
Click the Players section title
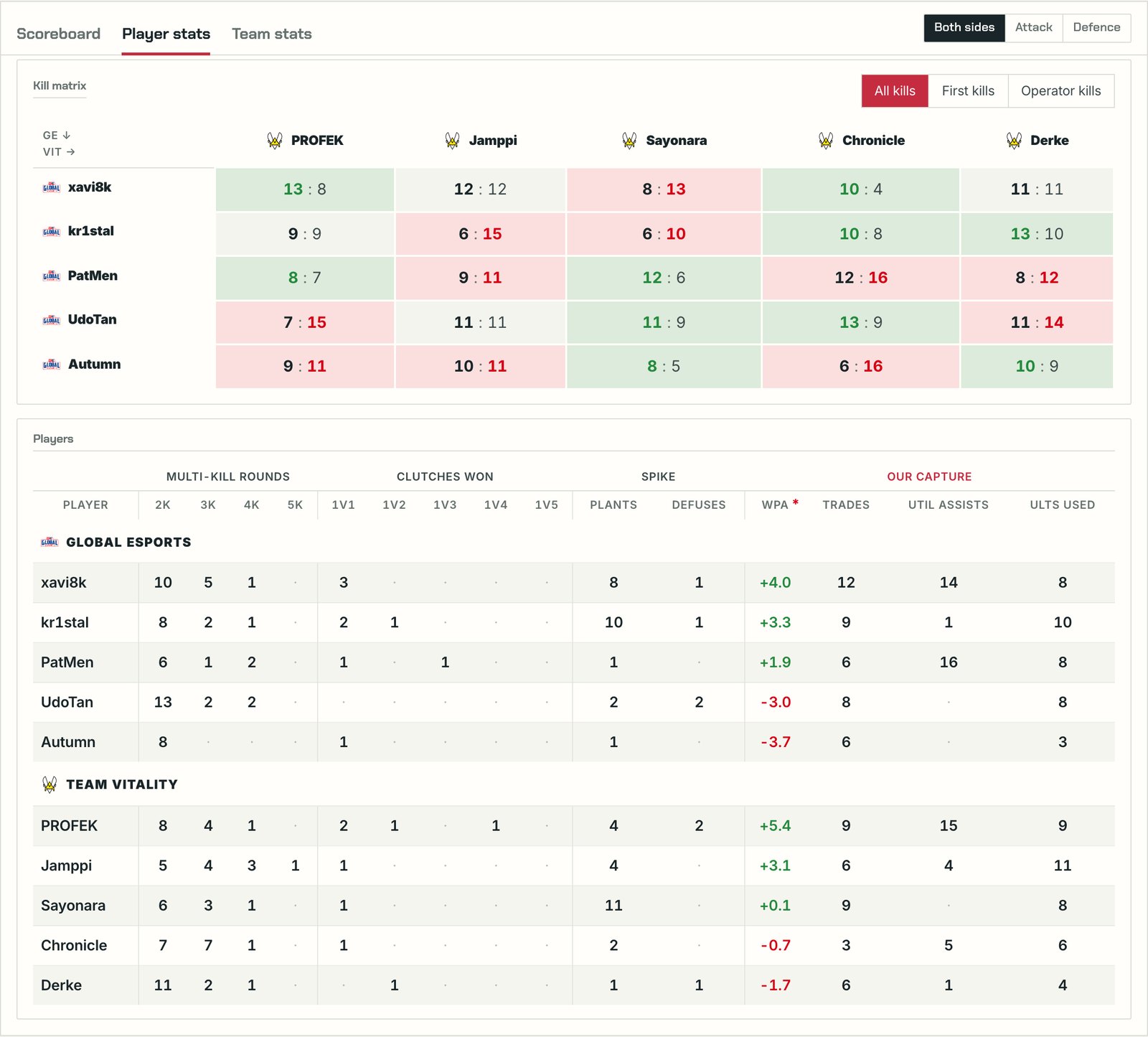53,438
